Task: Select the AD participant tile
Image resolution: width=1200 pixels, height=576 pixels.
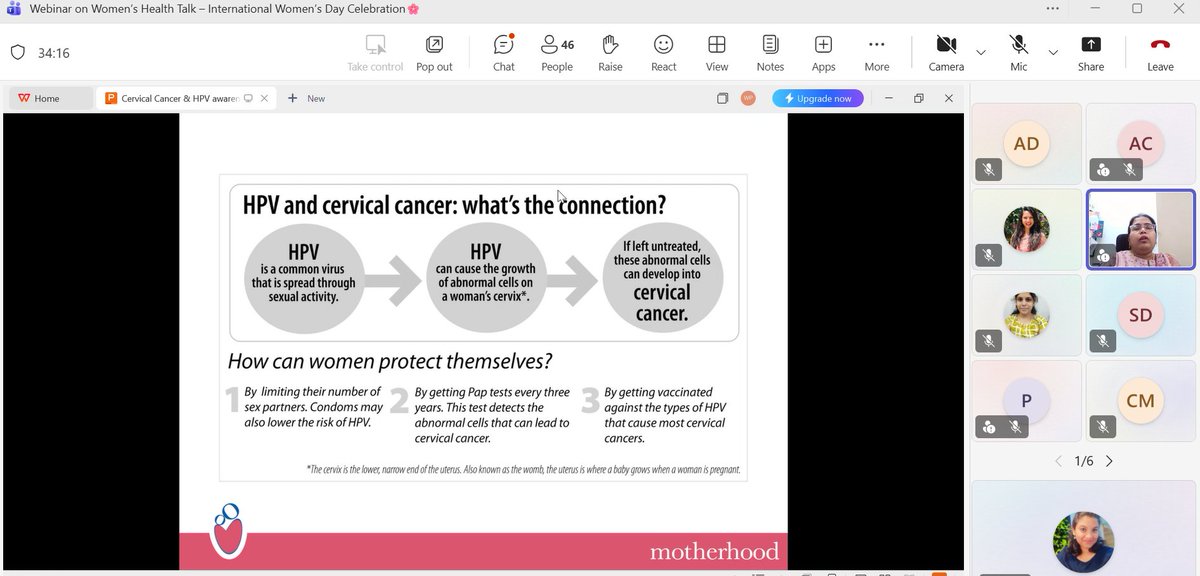Action: tap(1026, 144)
